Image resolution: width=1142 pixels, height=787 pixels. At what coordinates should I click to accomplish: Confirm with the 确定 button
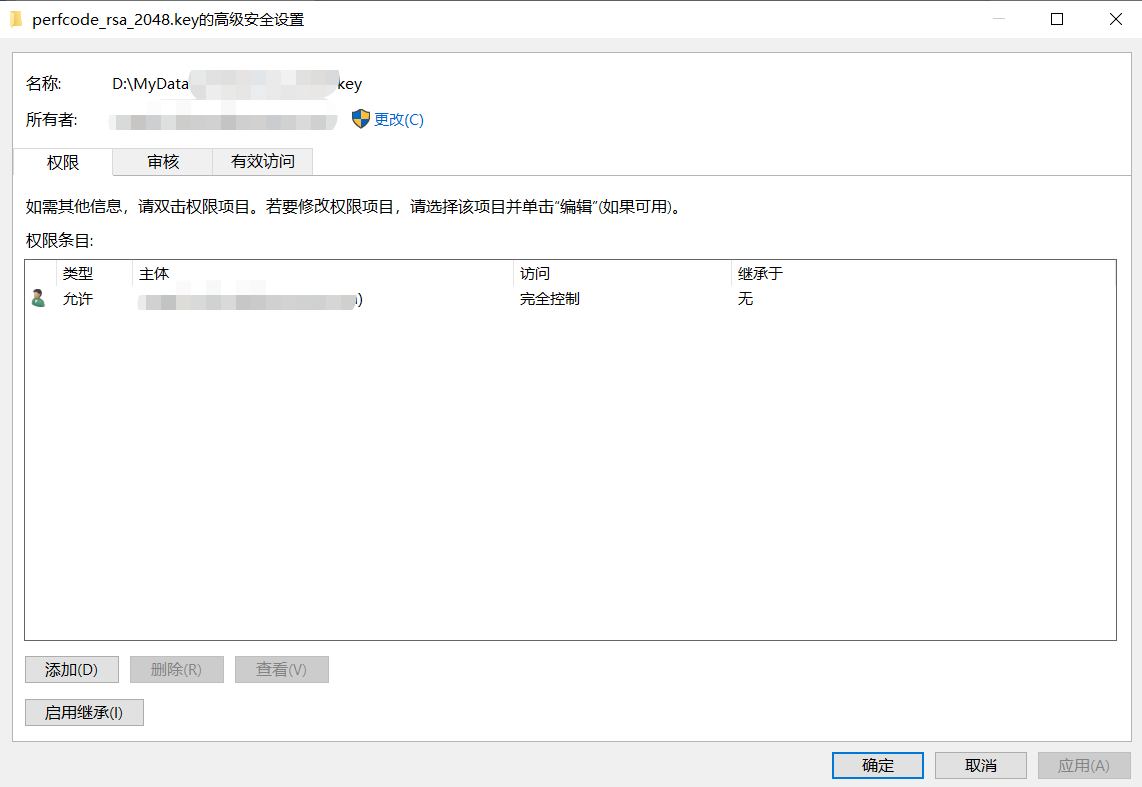(878, 765)
